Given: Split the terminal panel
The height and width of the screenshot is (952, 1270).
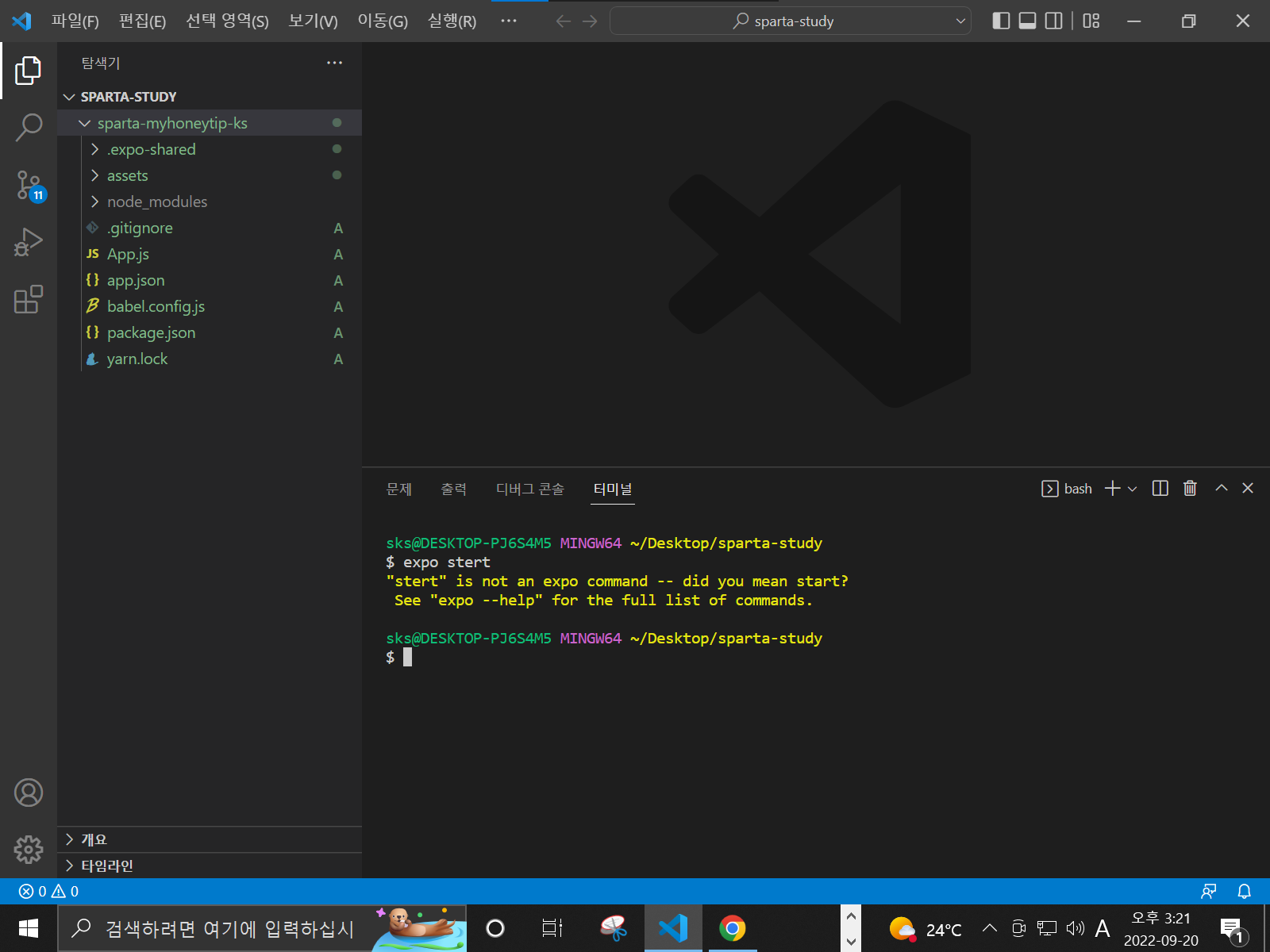Looking at the screenshot, I should pos(1160,489).
